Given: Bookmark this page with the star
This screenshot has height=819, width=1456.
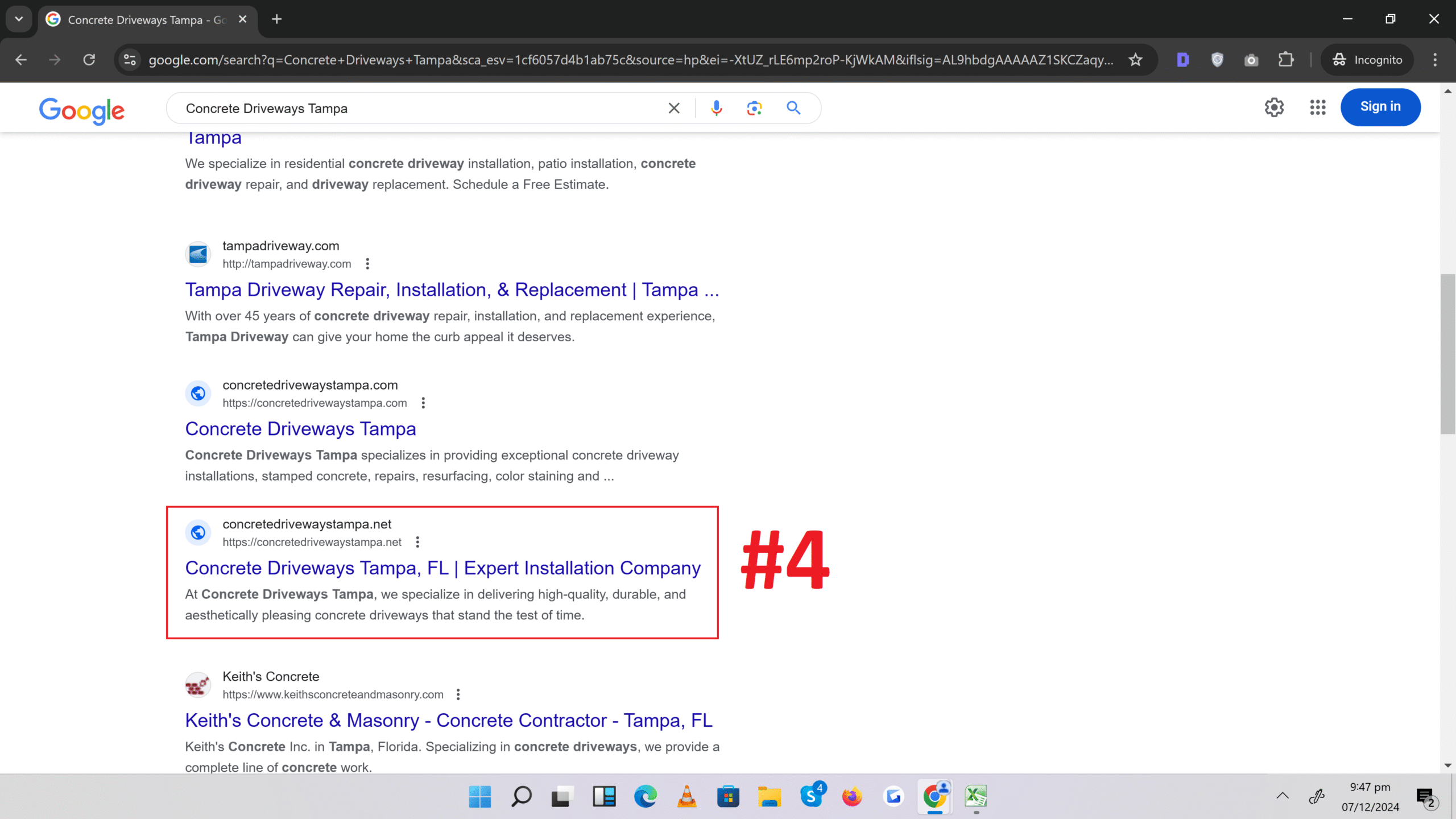Looking at the screenshot, I should (x=1135, y=60).
